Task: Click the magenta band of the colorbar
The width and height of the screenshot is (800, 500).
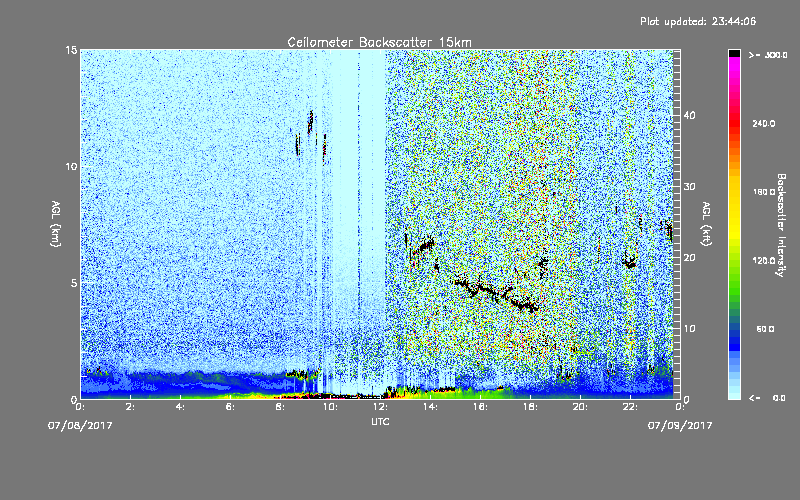Action: pos(734,63)
